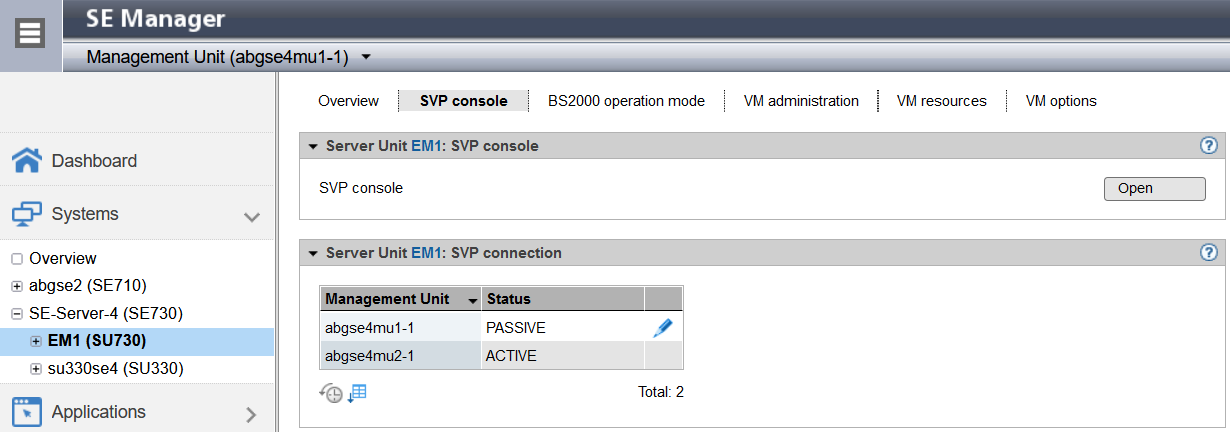Click the export table icon
Image resolution: width=1230 pixels, height=432 pixels.
pyautogui.click(x=357, y=393)
